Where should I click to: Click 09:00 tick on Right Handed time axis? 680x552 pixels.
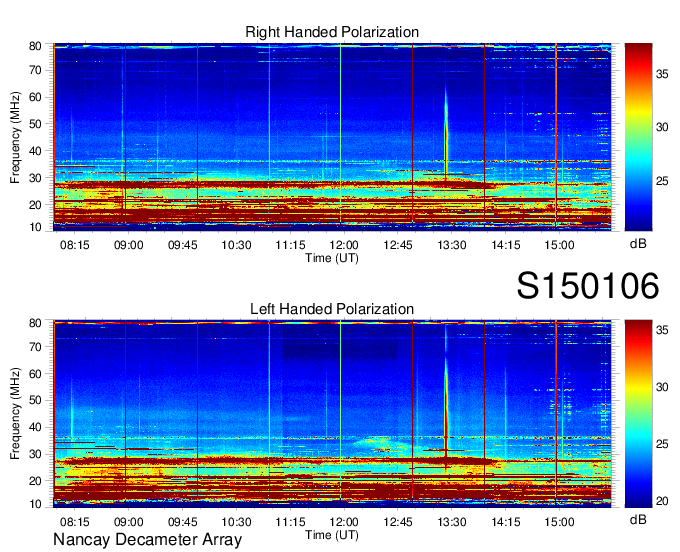click(x=128, y=245)
